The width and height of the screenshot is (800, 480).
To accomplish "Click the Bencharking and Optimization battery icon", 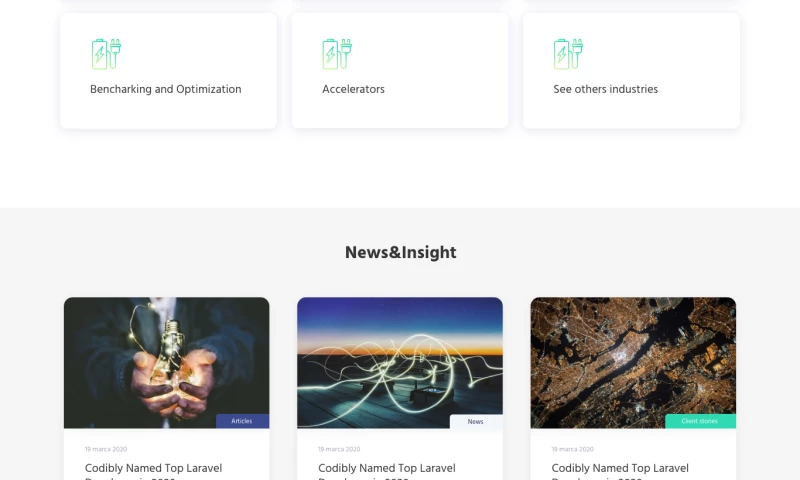I will (106, 54).
